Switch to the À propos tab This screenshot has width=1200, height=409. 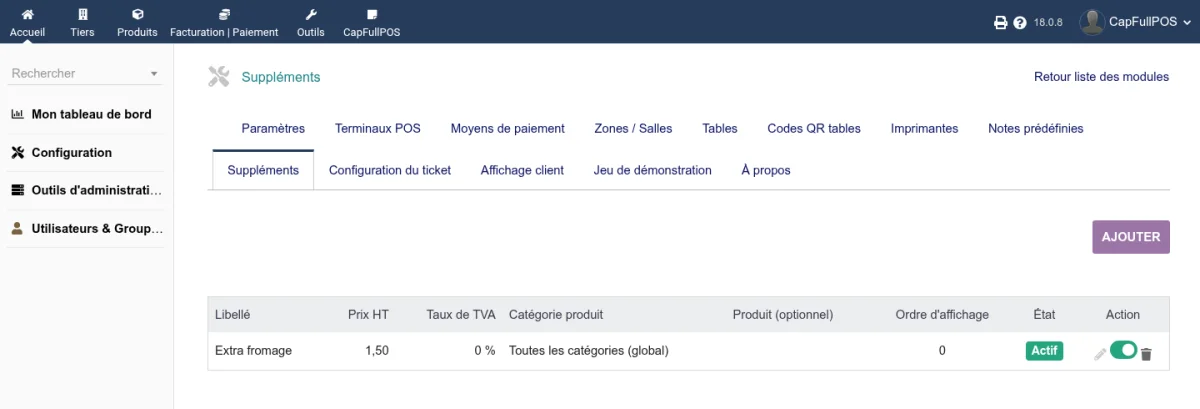pos(766,170)
